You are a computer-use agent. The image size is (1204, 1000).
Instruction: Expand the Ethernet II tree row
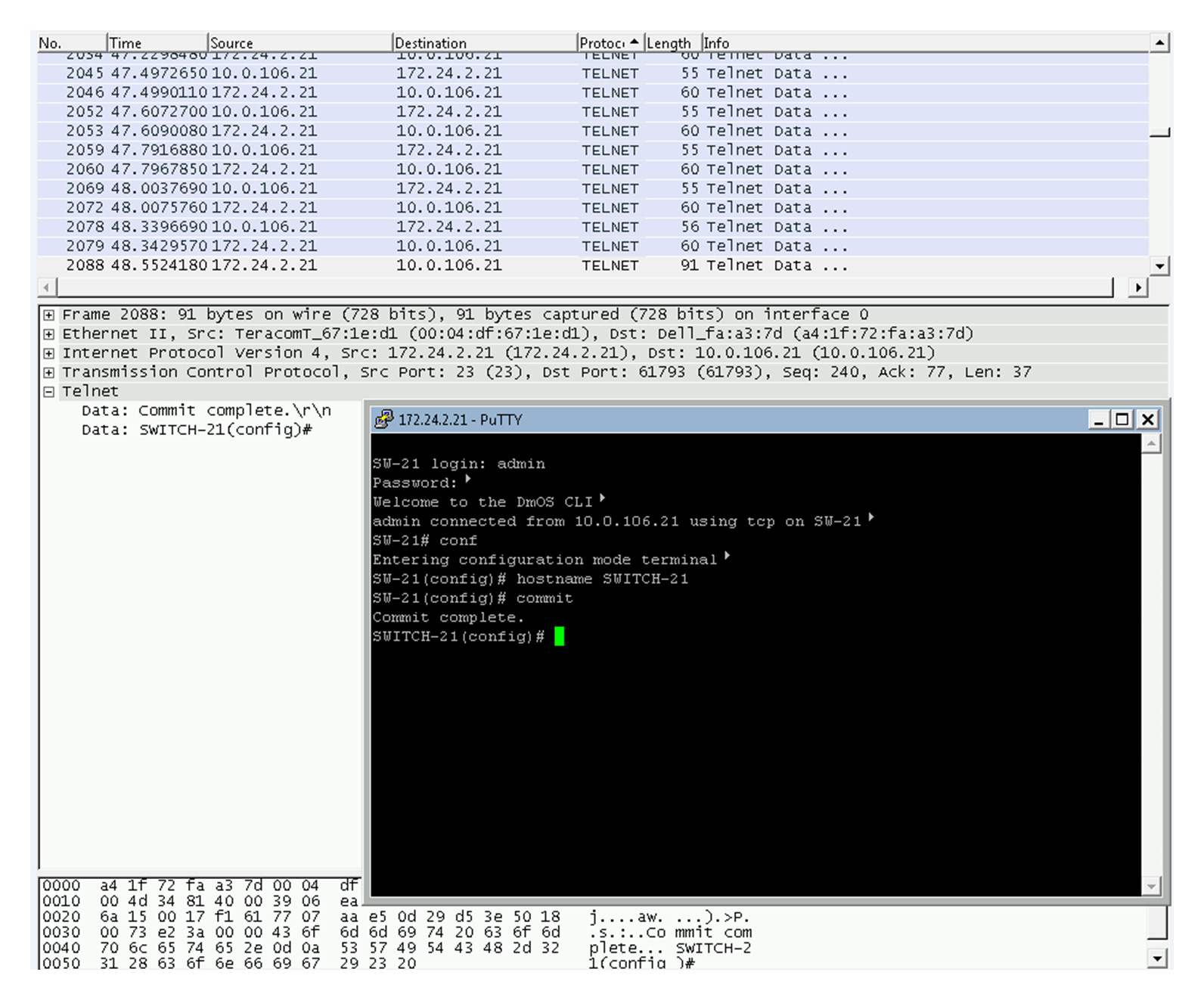49,334
